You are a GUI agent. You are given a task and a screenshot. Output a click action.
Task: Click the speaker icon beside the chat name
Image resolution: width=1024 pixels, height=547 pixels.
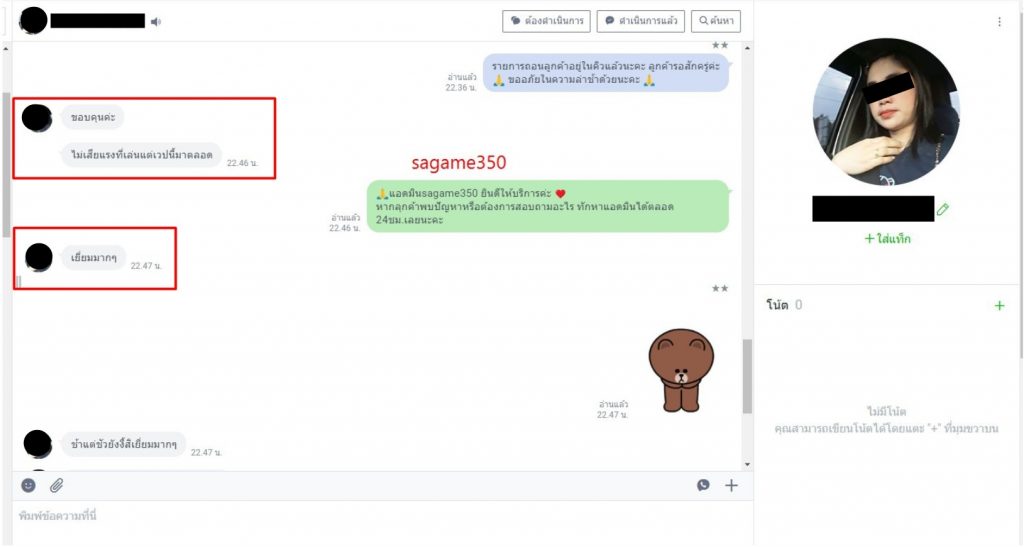[x=156, y=22]
